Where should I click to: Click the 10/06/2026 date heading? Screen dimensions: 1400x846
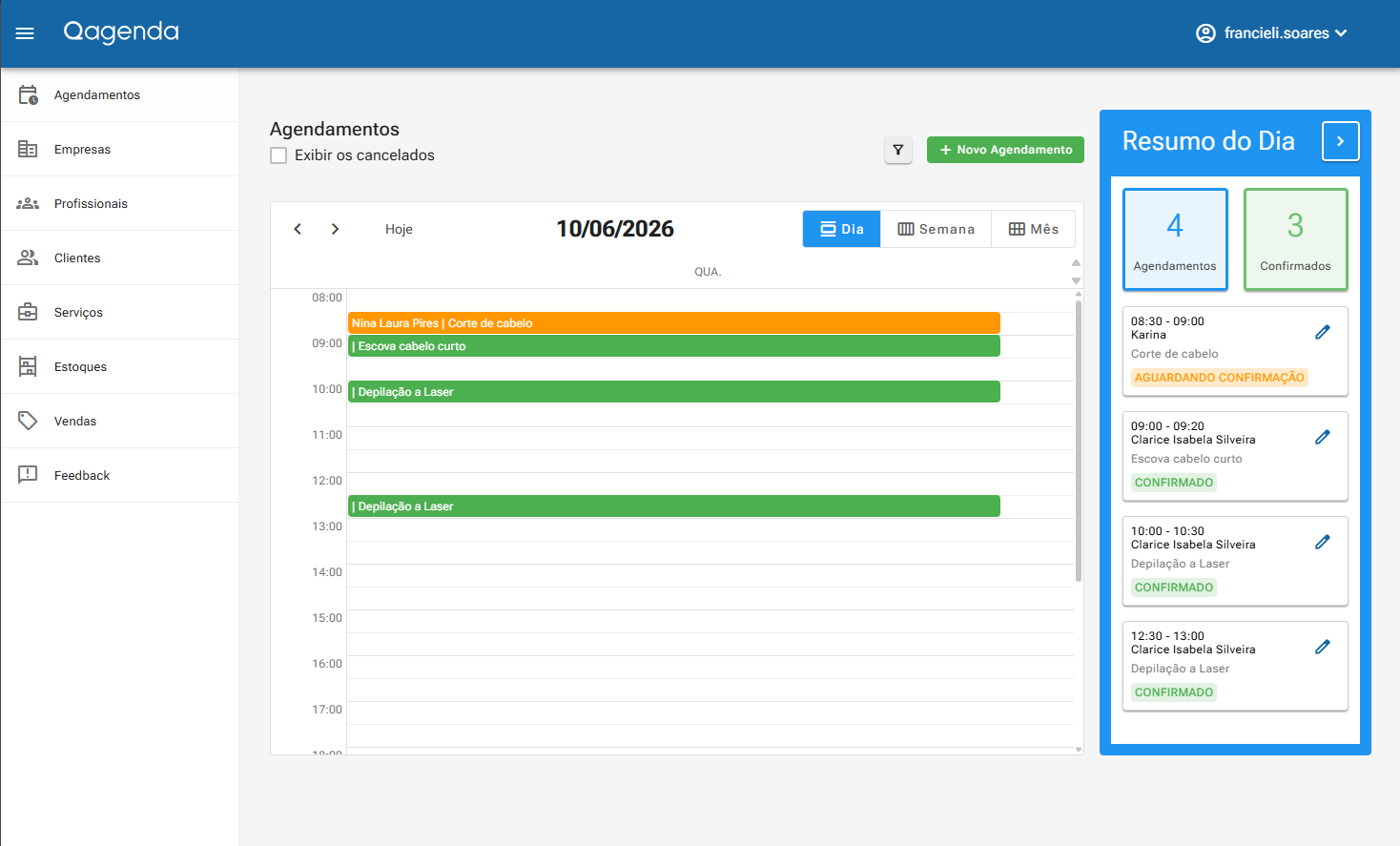615,229
